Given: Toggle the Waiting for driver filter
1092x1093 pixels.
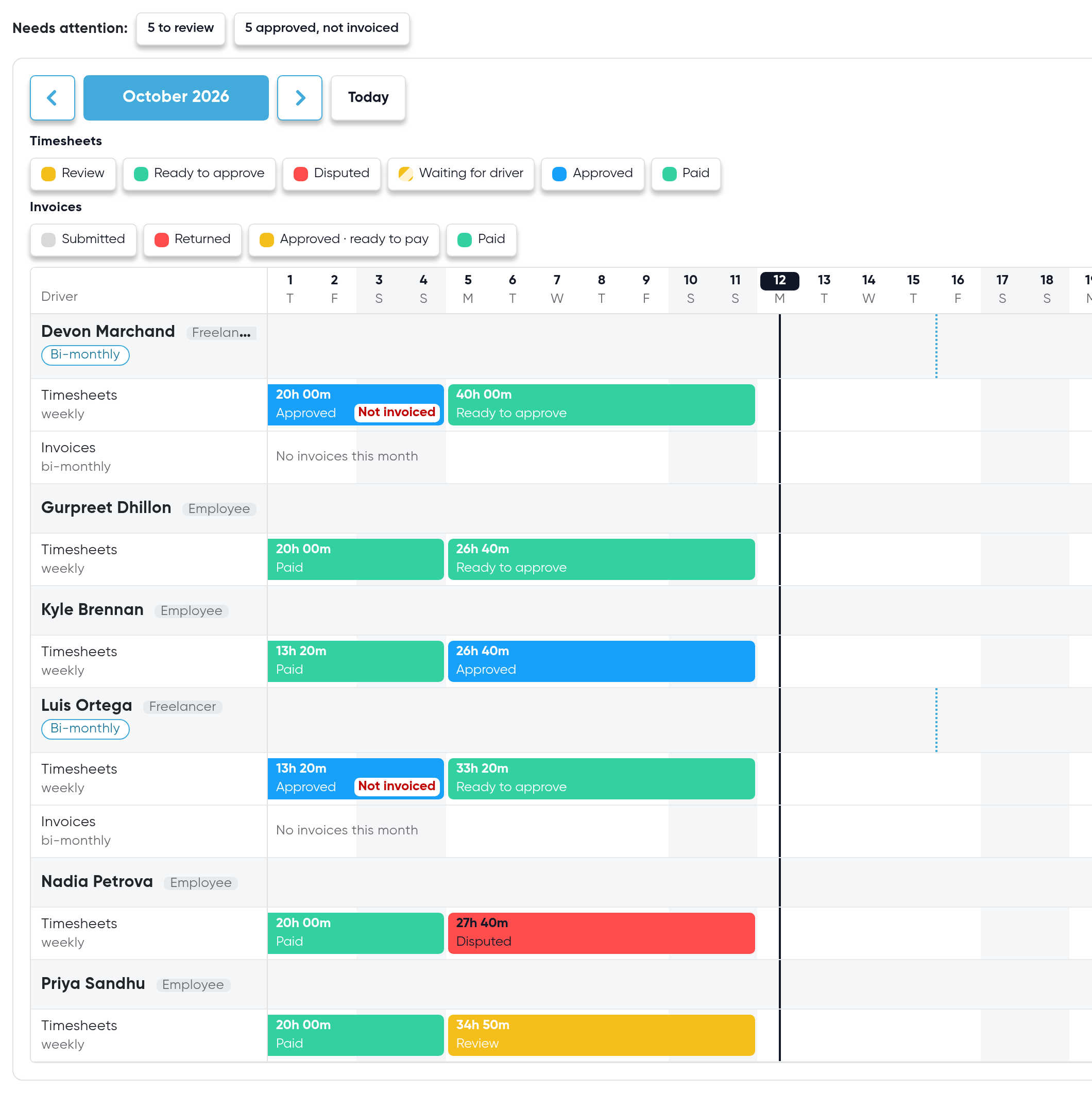Looking at the screenshot, I should pyautogui.click(x=461, y=174).
